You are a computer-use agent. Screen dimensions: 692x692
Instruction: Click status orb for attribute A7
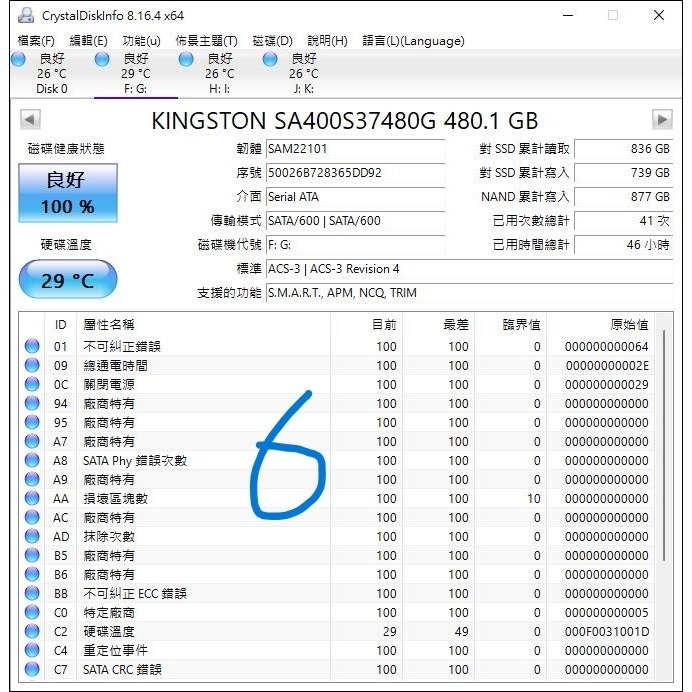(32, 441)
